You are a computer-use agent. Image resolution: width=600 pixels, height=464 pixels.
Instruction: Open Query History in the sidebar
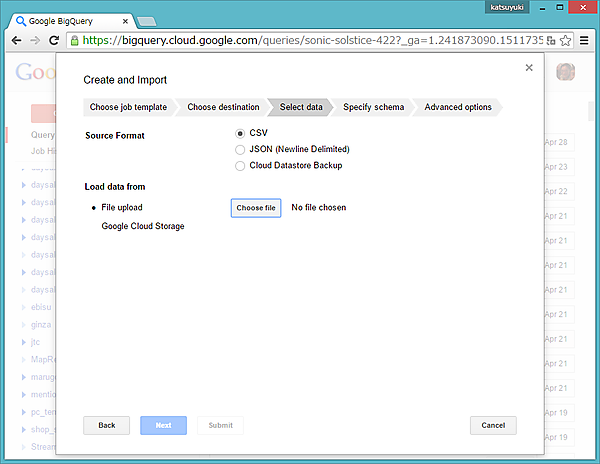coord(43,135)
